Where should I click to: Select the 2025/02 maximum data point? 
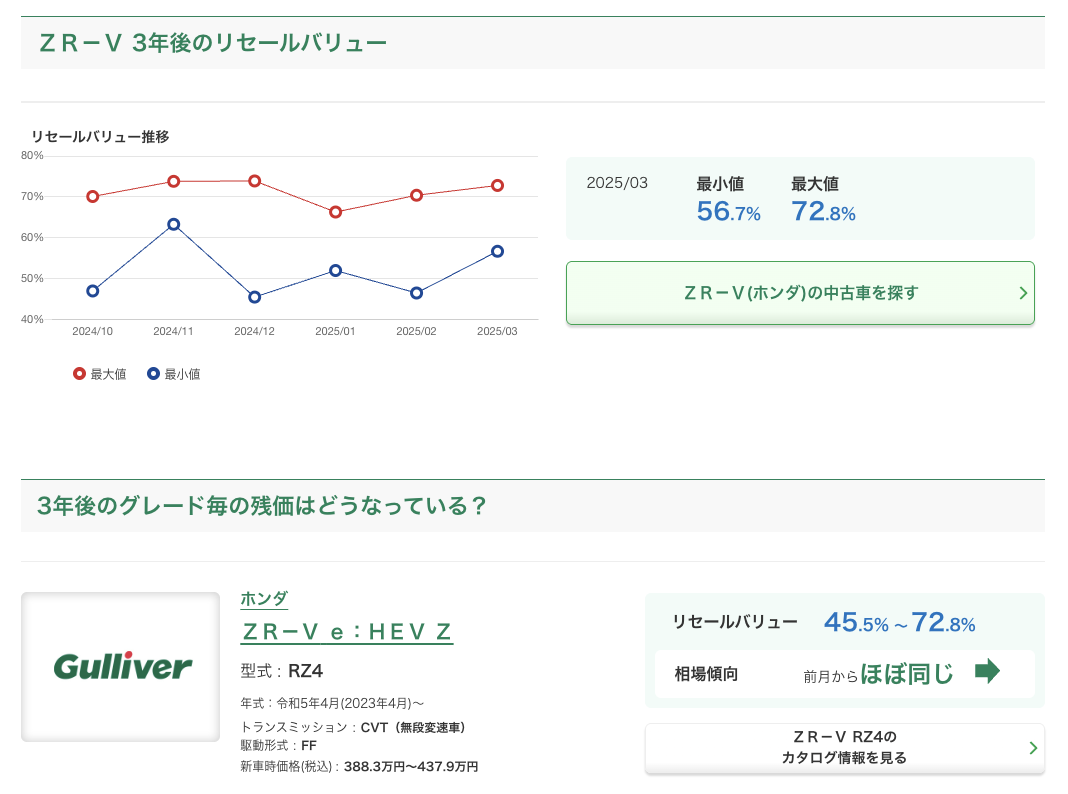416,195
